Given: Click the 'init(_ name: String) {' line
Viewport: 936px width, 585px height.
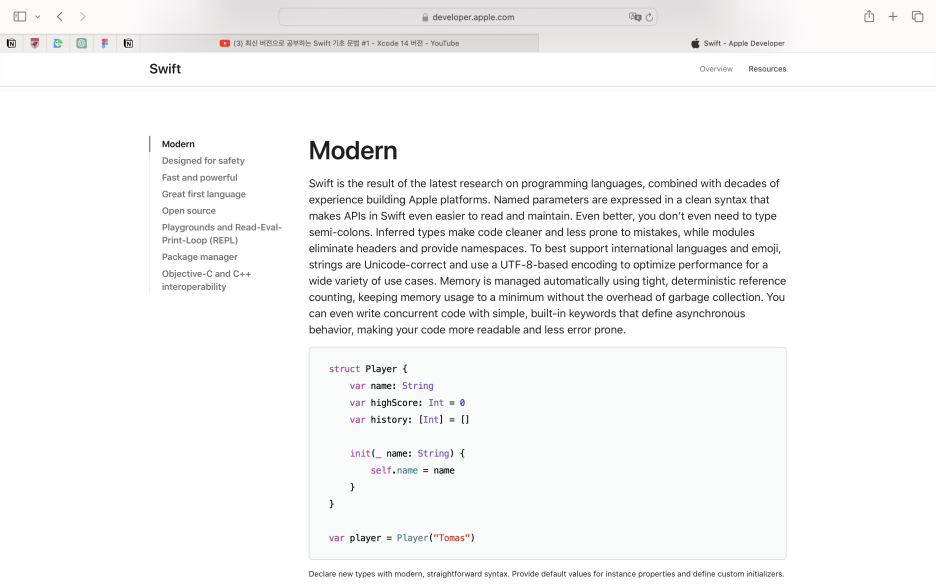Looking at the screenshot, I should pyautogui.click(x=407, y=454).
